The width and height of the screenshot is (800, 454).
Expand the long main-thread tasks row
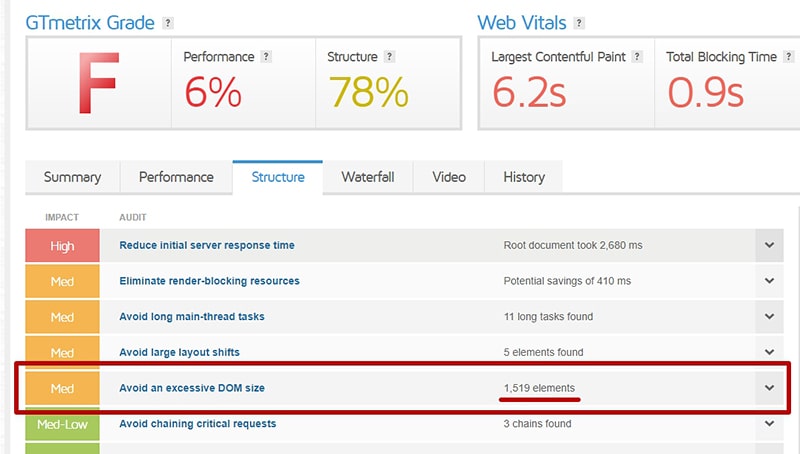coord(769,317)
